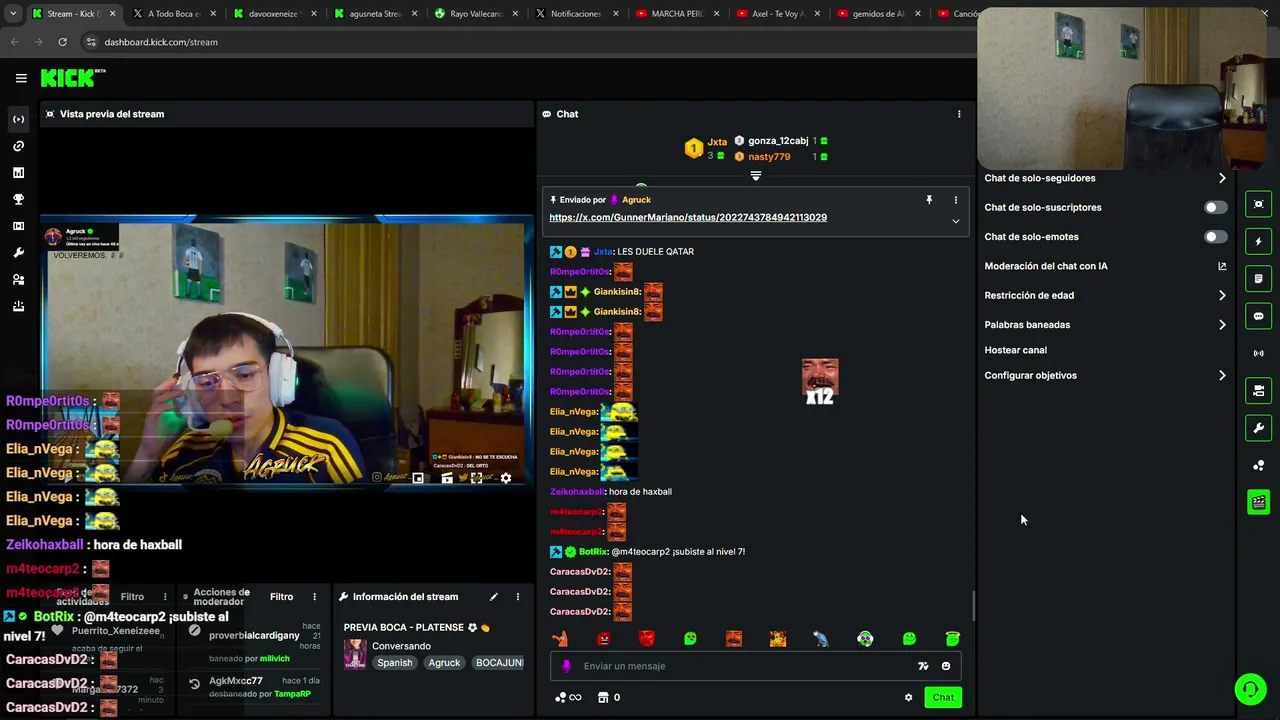Image resolution: width=1280 pixels, height=720 pixels.
Task: Switch to the Notificaciones X browser tab
Action: pos(576,14)
